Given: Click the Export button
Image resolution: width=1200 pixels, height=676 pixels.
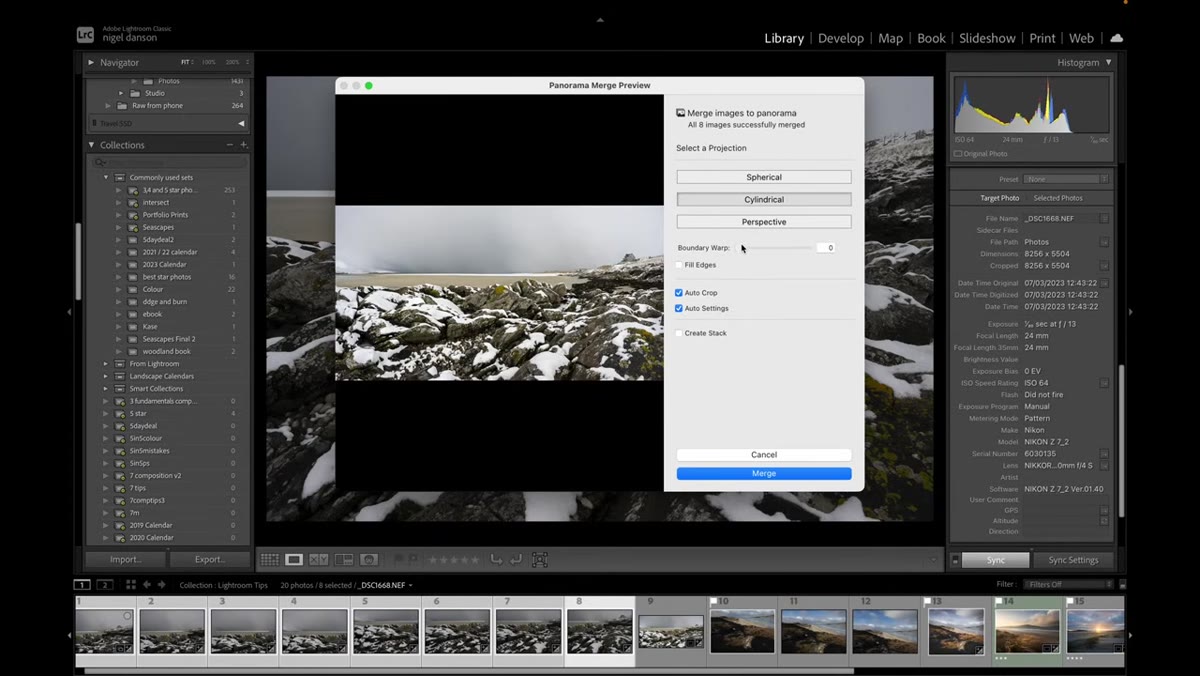Looking at the screenshot, I should pyautogui.click(x=210, y=559).
